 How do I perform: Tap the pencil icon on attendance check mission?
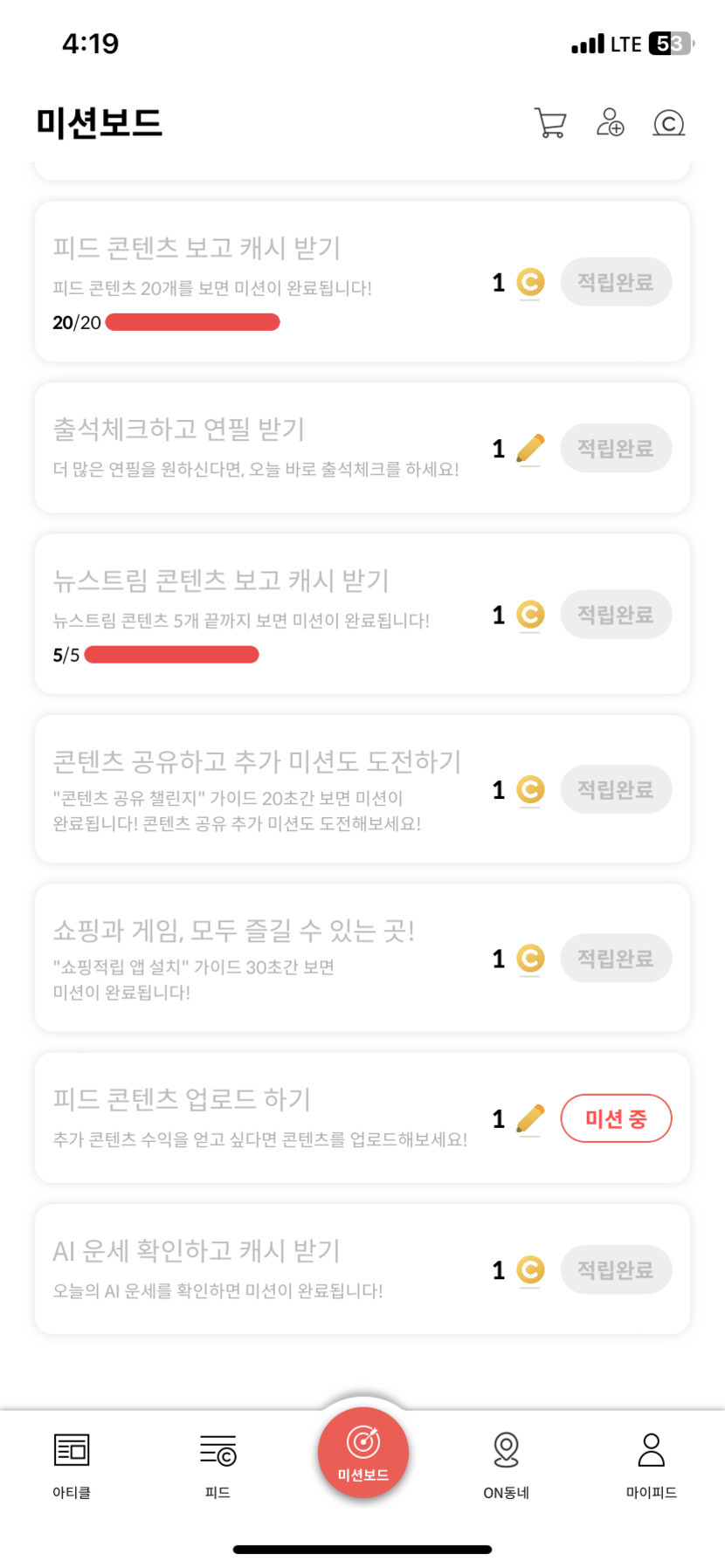530,449
